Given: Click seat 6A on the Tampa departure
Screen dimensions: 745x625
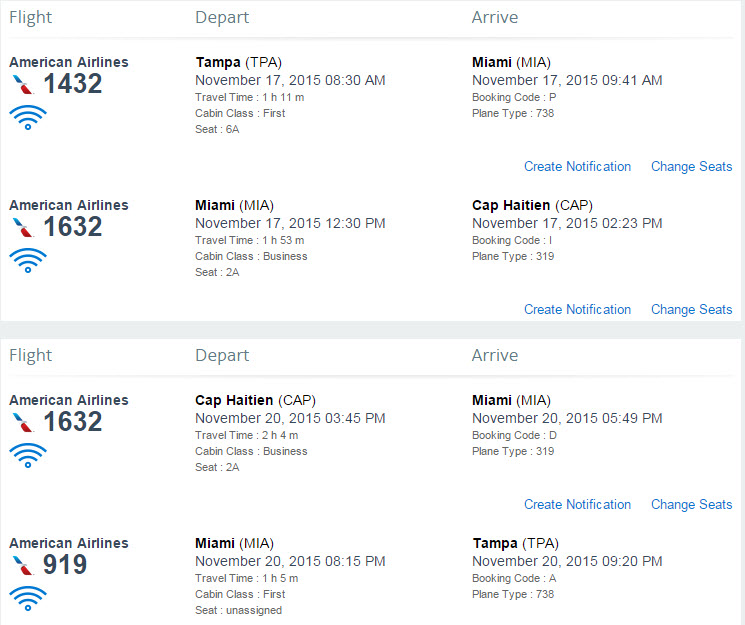Looking at the screenshot, I should pos(232,129).
